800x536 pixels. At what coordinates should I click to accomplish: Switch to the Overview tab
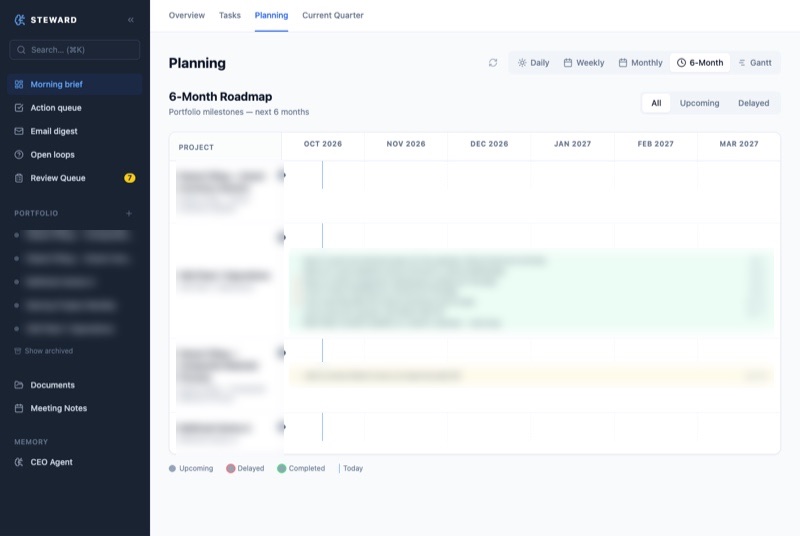pyautogui.click(x=187, y=15)
